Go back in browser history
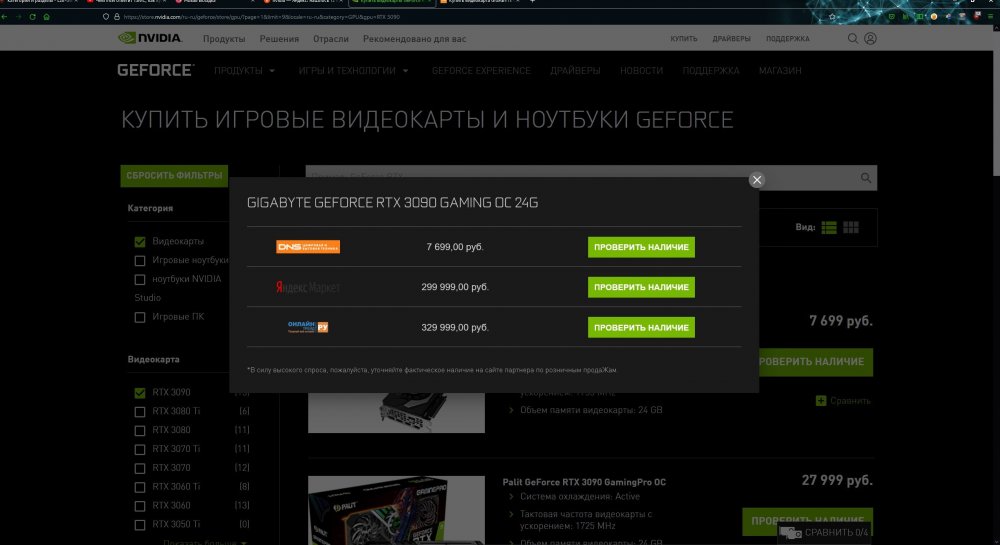 coord(5,17)
